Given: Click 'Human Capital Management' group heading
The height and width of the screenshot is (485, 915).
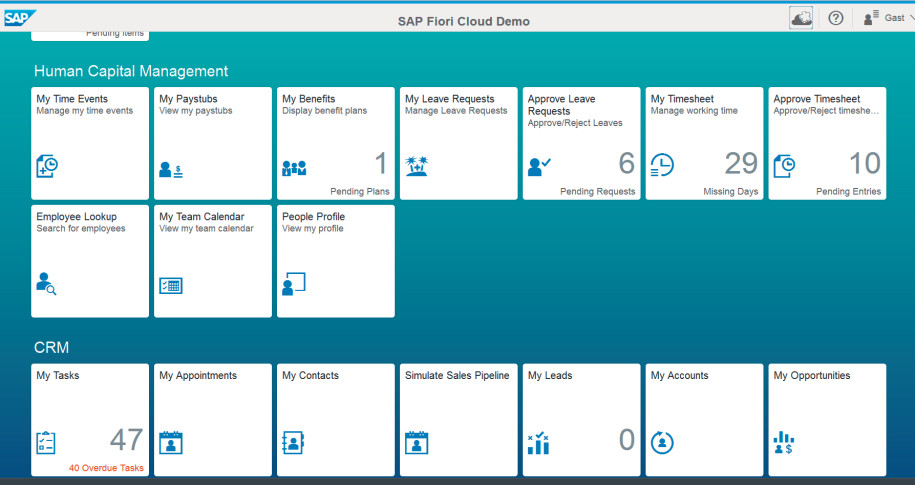Looking at the screenshot, I should pos(131,71).
